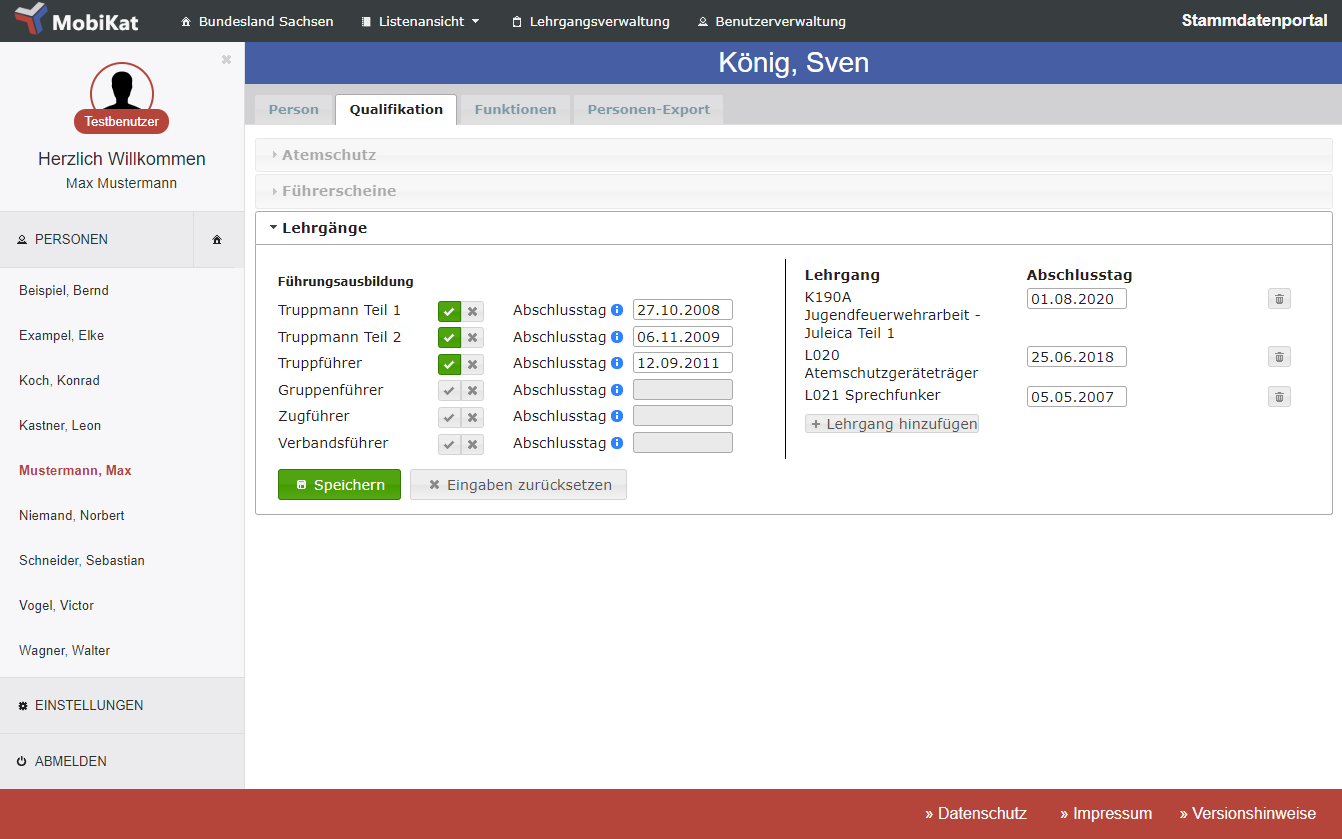The height and width of the screenshot is (839, 1342).
Task: Click Lehrgang hinzufügen to add course
Action: pyautogui.click(x=892, y=424)
